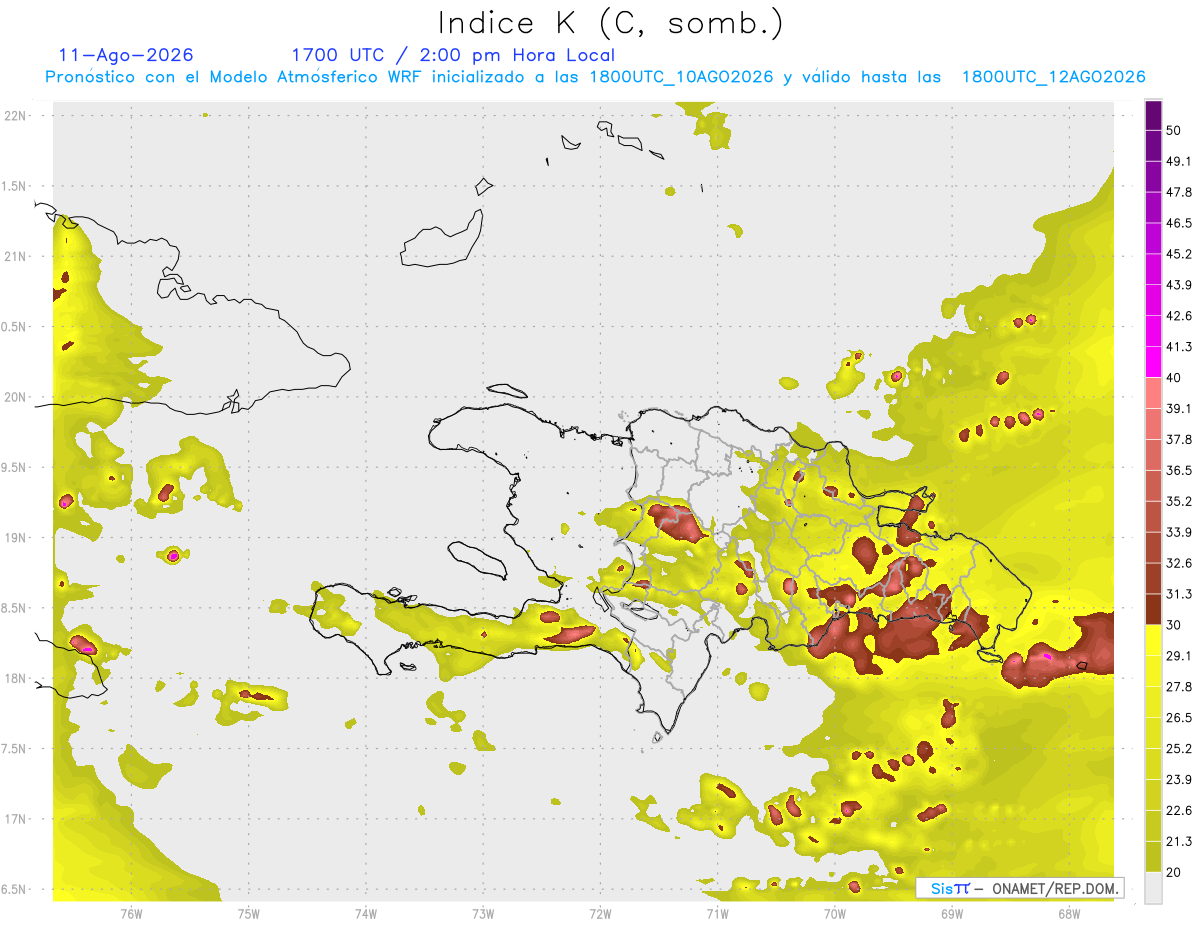Click the colorbar value 46.5

pyautogui.click(x=1179, y=223)
